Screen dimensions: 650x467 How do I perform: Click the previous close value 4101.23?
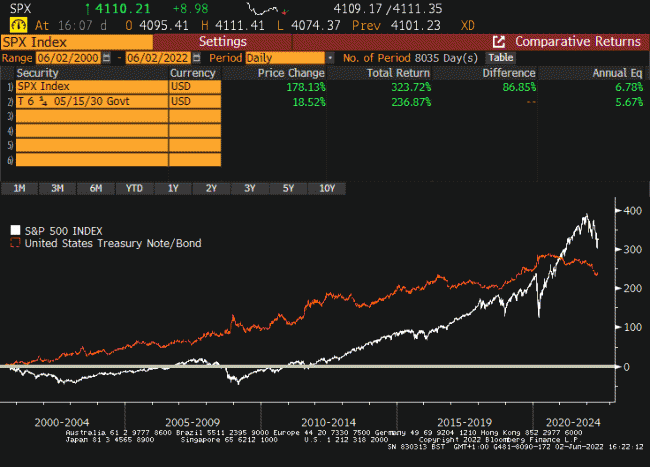(x=416, y=26)
